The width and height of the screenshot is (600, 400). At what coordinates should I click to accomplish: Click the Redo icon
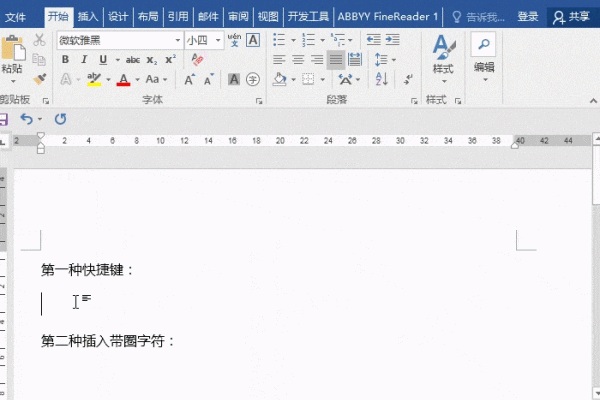[x=60, y=119]
